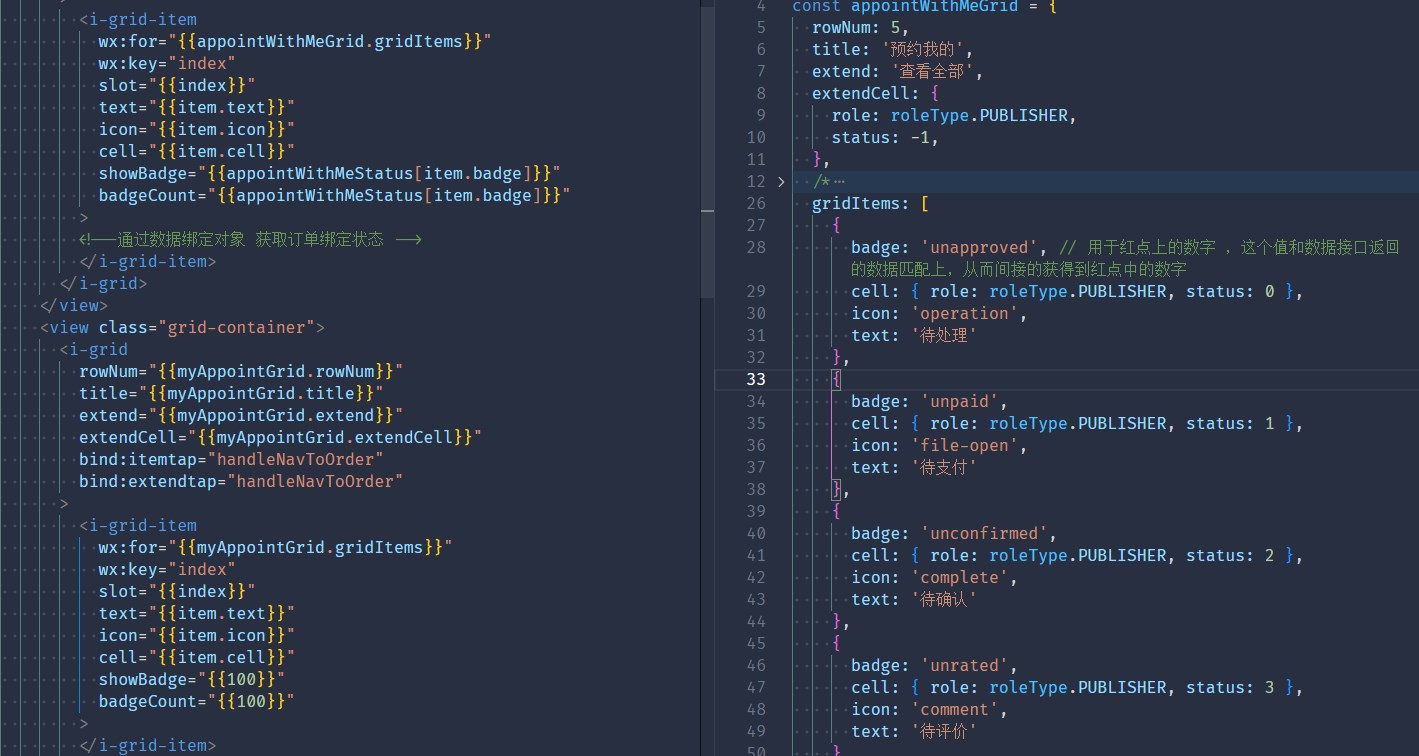Expand the folded comment block at line 12

(x=781, y=181)
